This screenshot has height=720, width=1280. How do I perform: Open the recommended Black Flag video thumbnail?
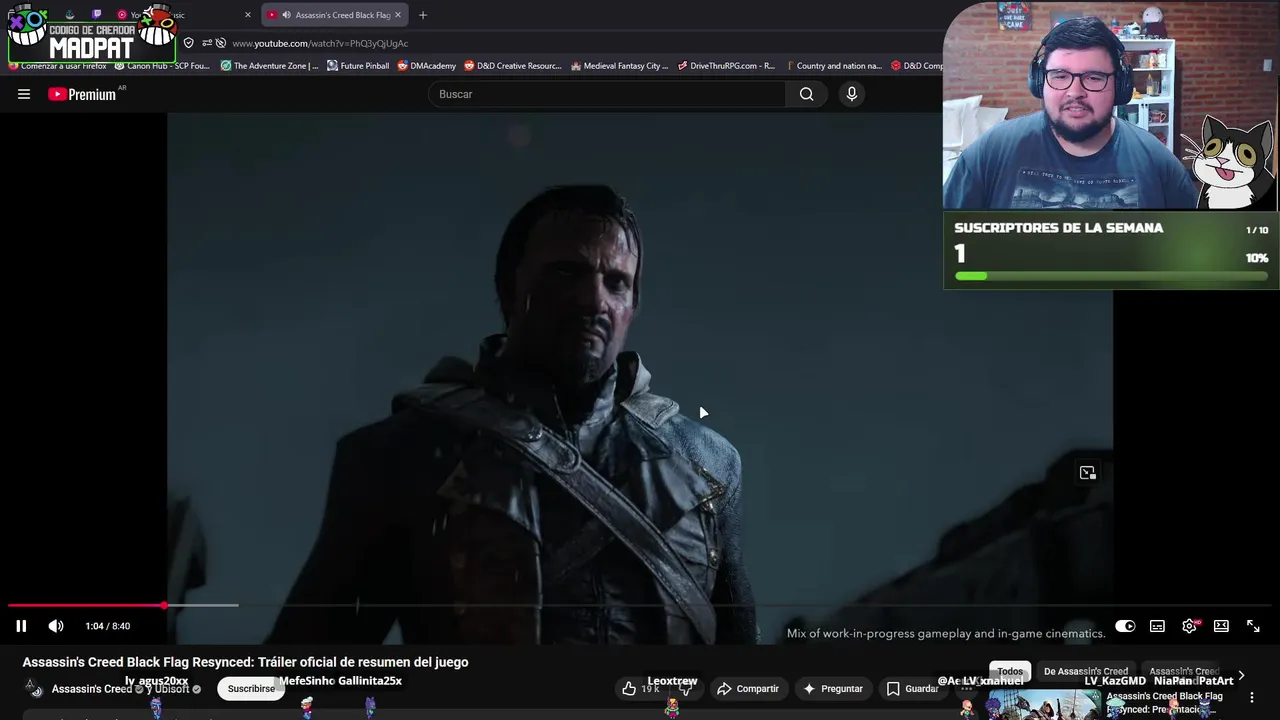pyautogui.click(x=1043, y=705)
